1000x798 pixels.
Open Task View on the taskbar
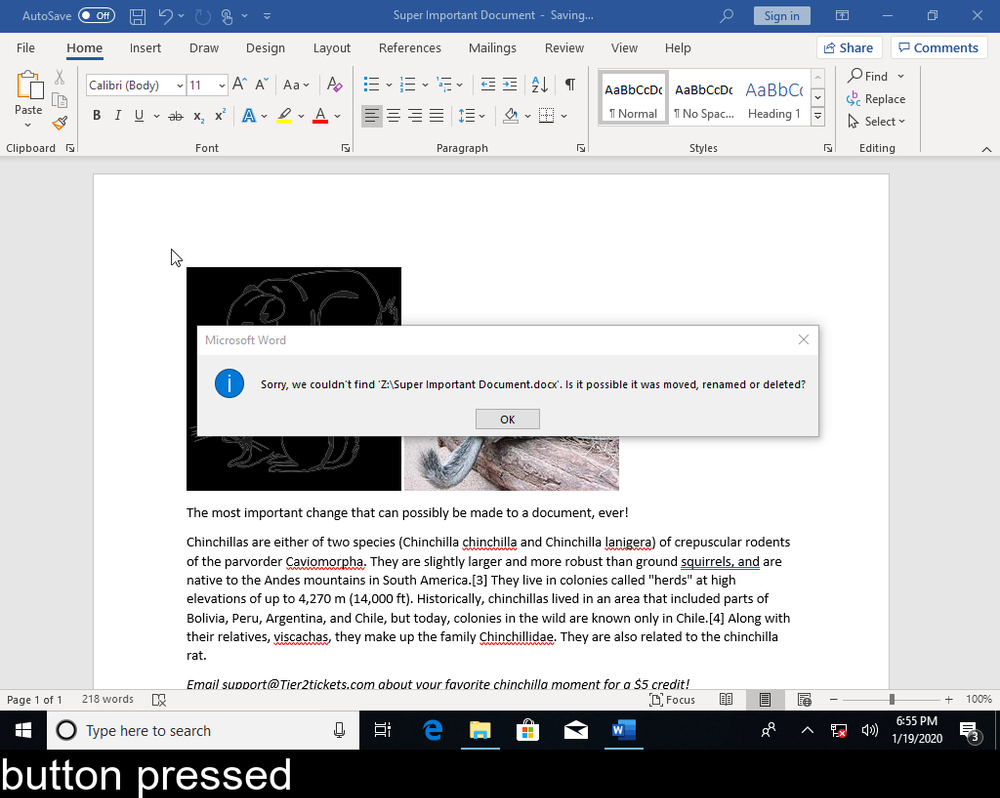tap(383, 730)
